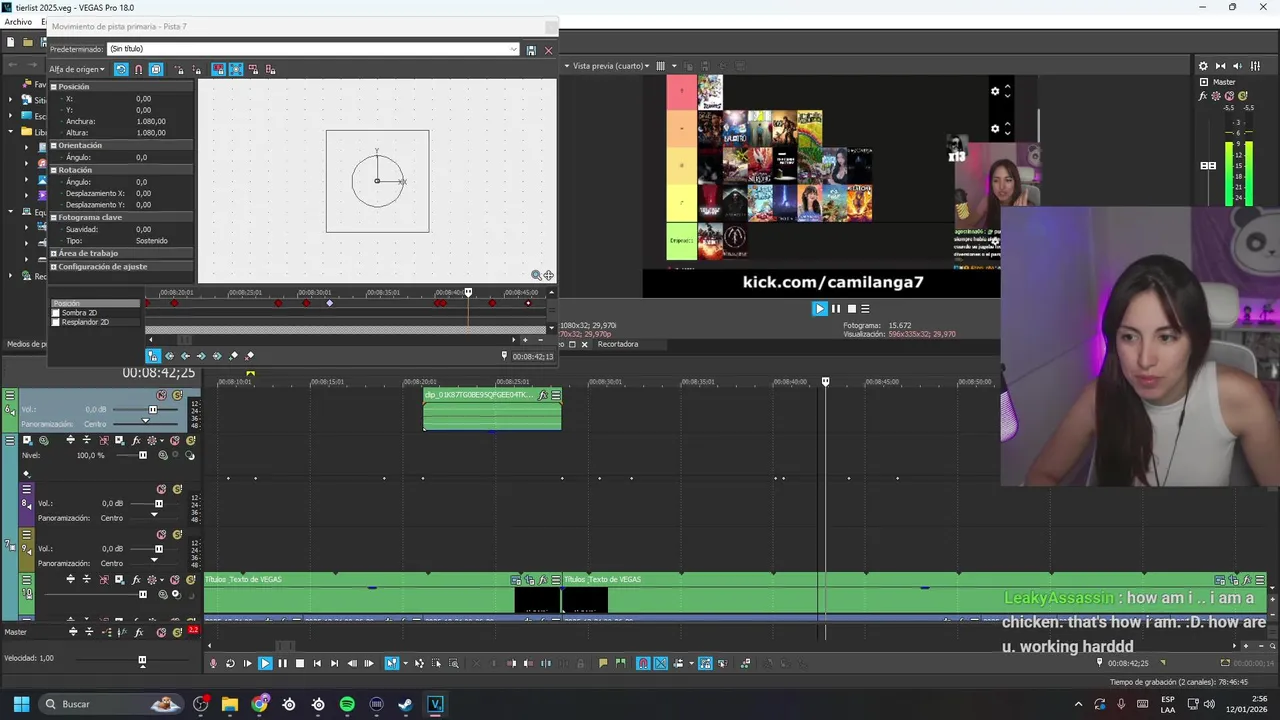Go to next keyframe in track motion

click(x=201, y=356)
